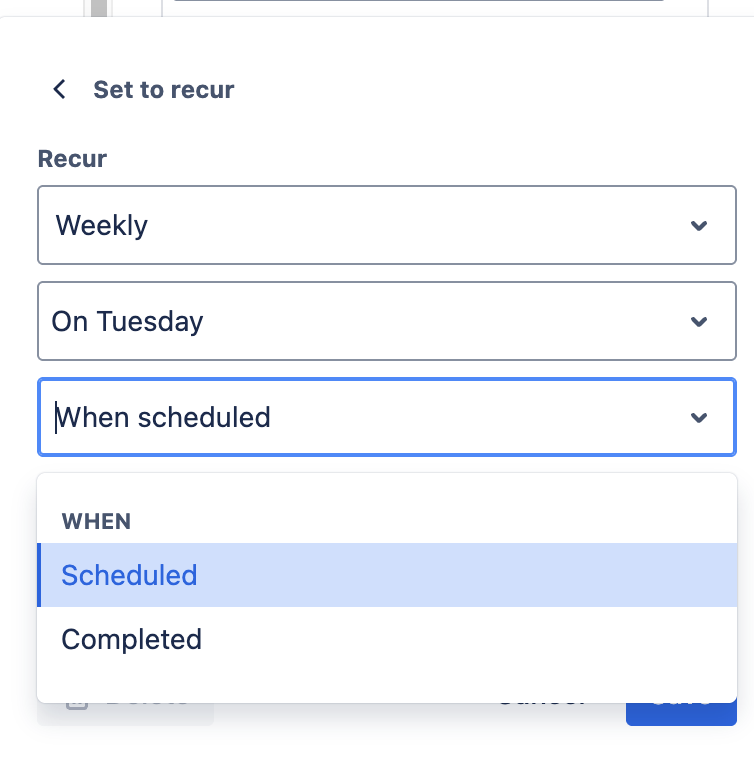Select the Scheduled option in the list
Screen dimensions: 754x762
129,576
